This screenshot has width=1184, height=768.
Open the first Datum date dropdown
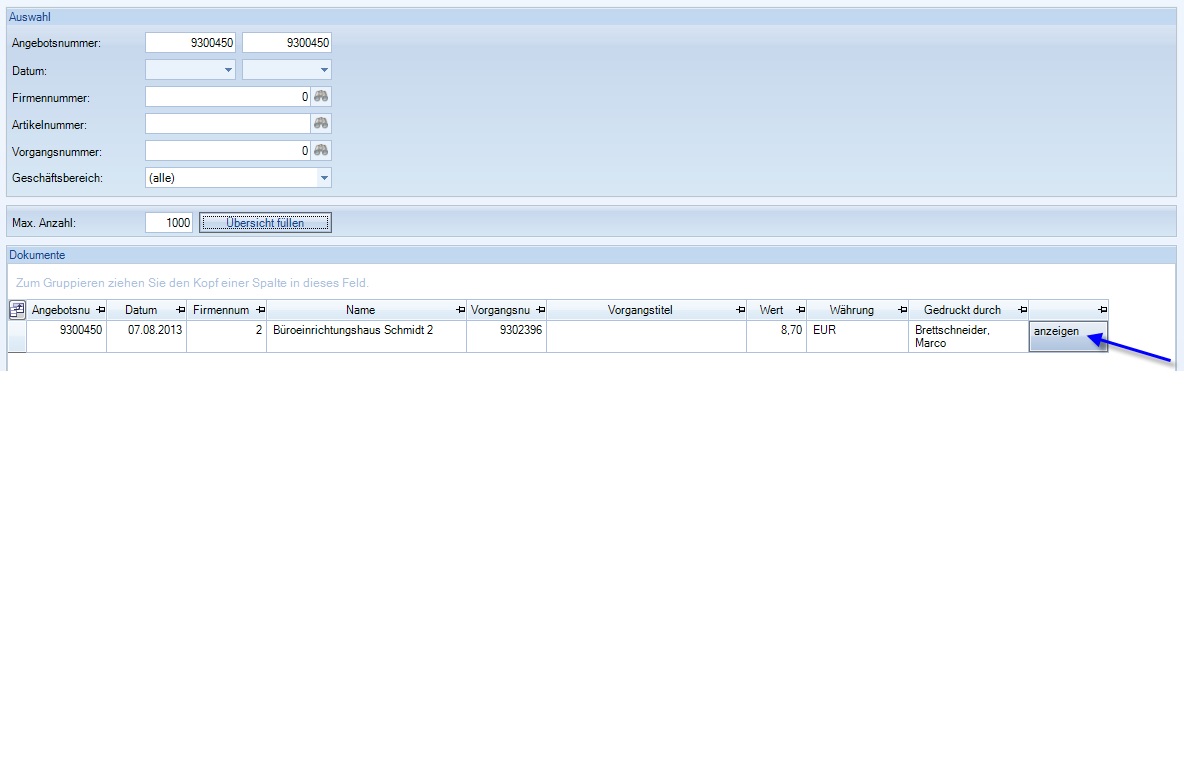tap(228, 70)
